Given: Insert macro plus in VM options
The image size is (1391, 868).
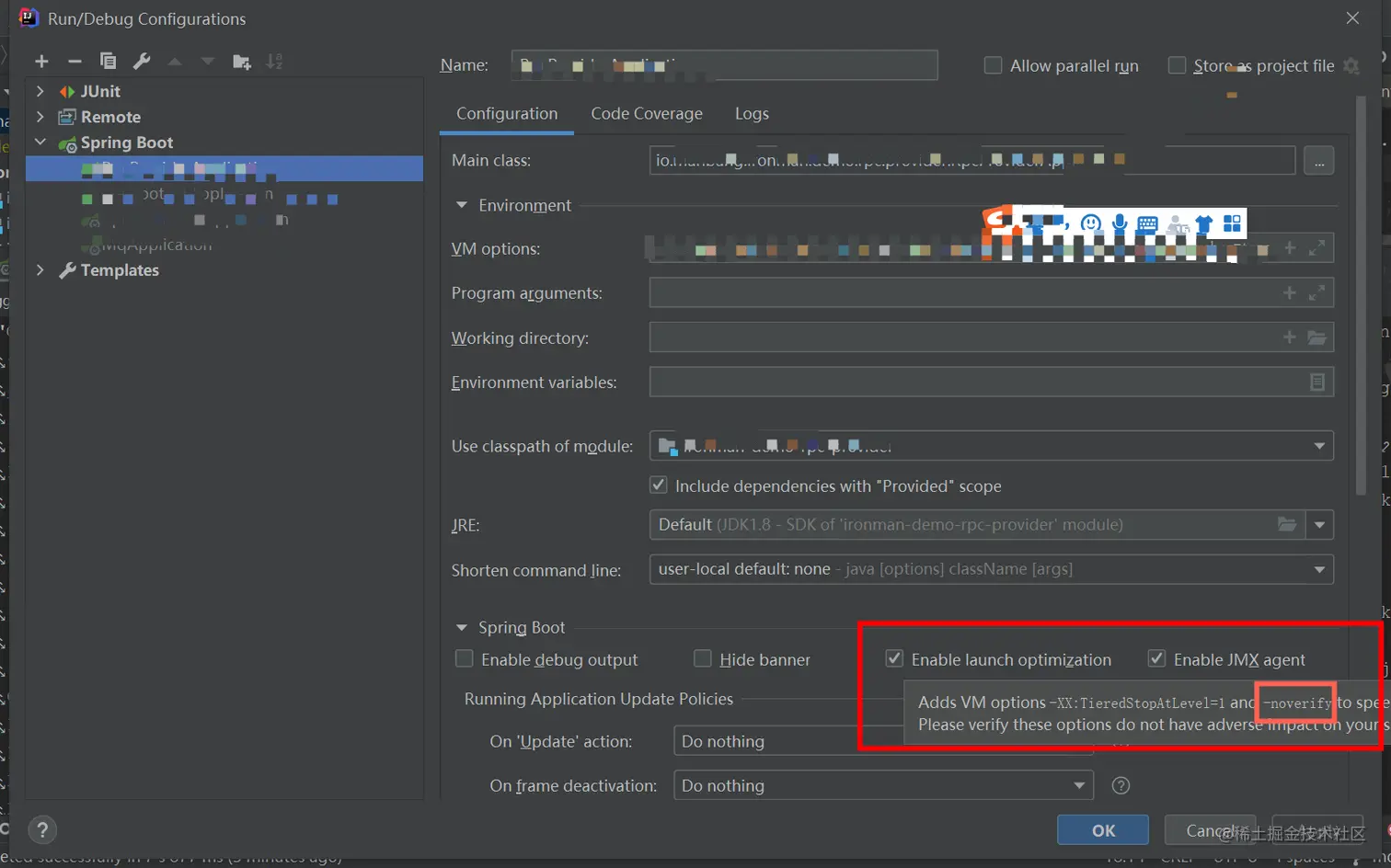Looking at the screenshot, I should point(1290,248).
